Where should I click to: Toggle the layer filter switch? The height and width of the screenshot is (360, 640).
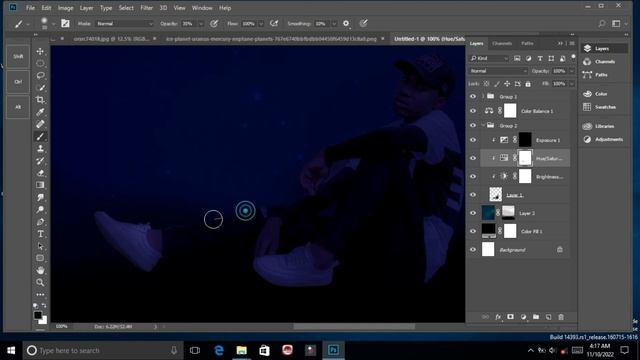pos(573,57)
